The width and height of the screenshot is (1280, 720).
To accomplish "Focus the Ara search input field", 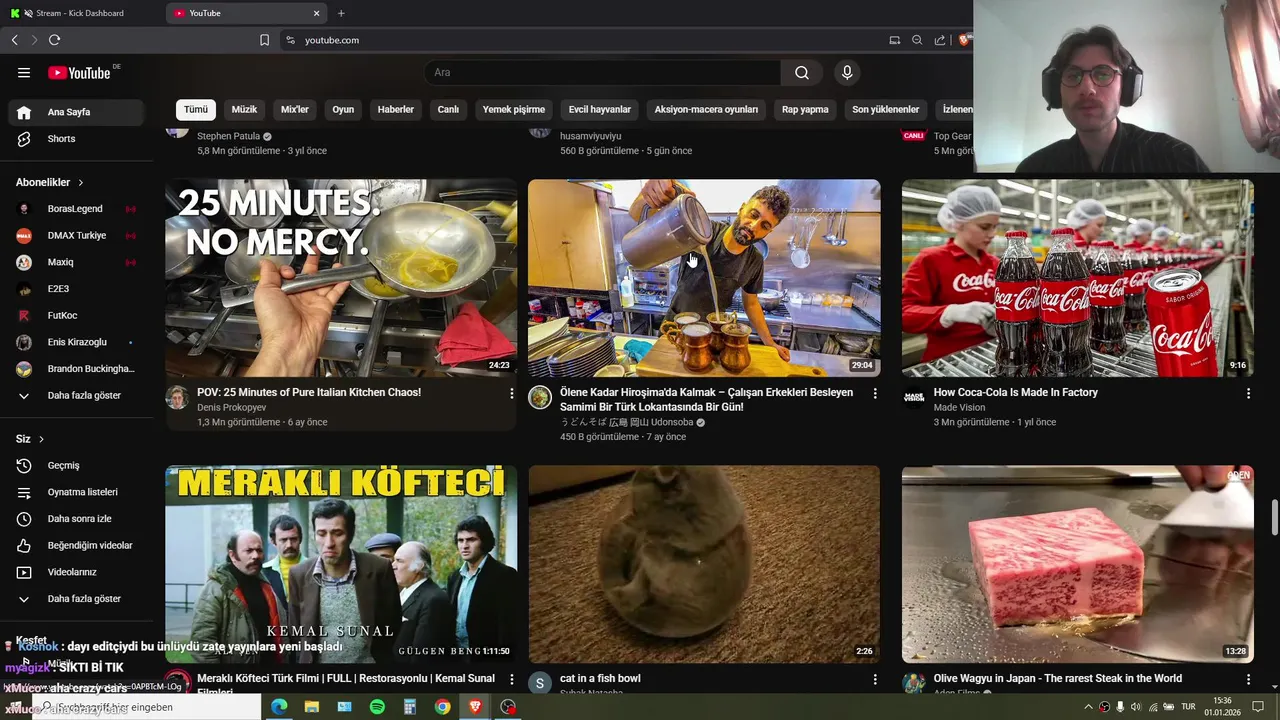I will 602,72.
